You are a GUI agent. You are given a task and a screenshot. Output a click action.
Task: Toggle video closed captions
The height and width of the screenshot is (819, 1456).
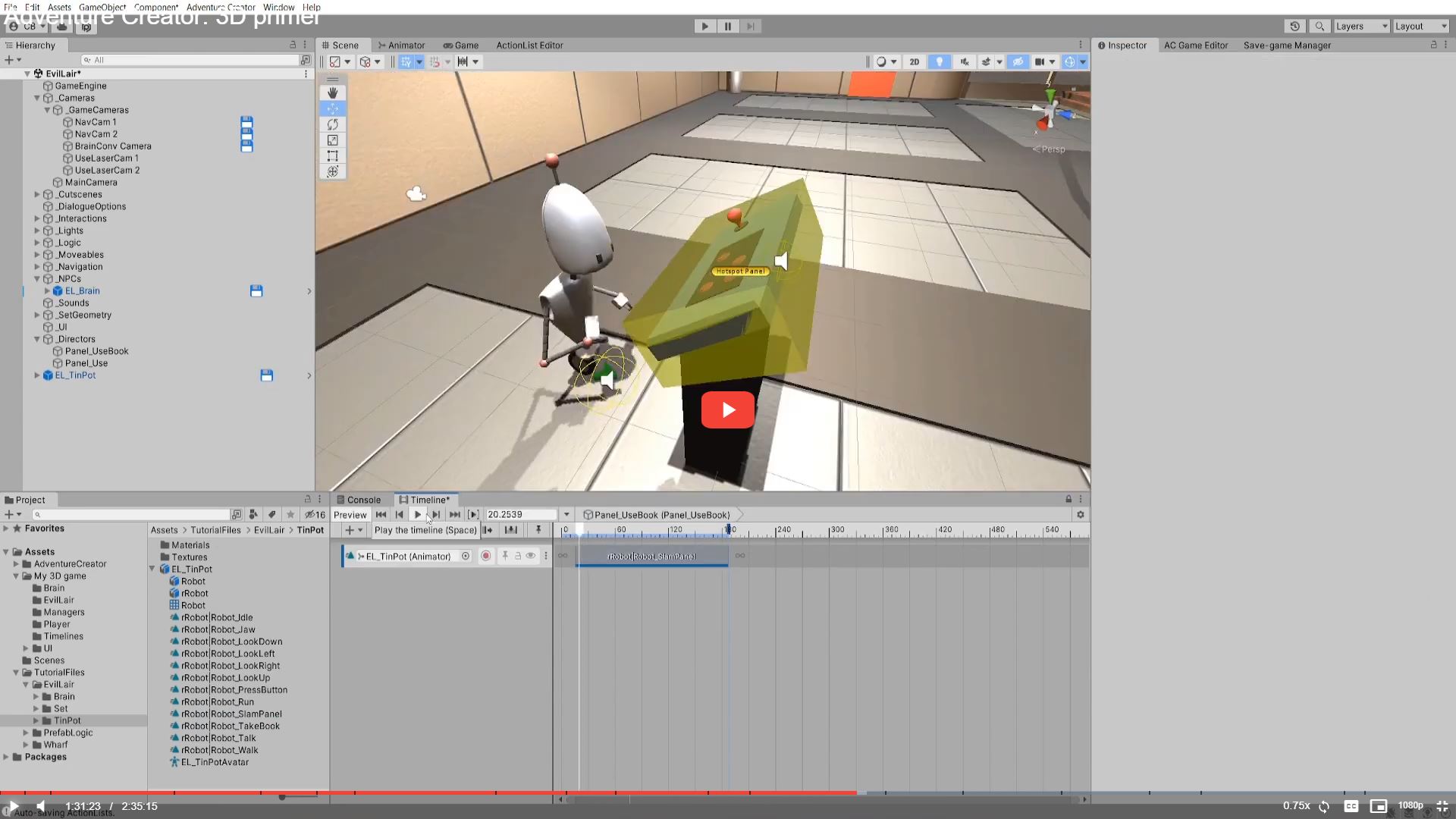click(x=1351, y=806)
